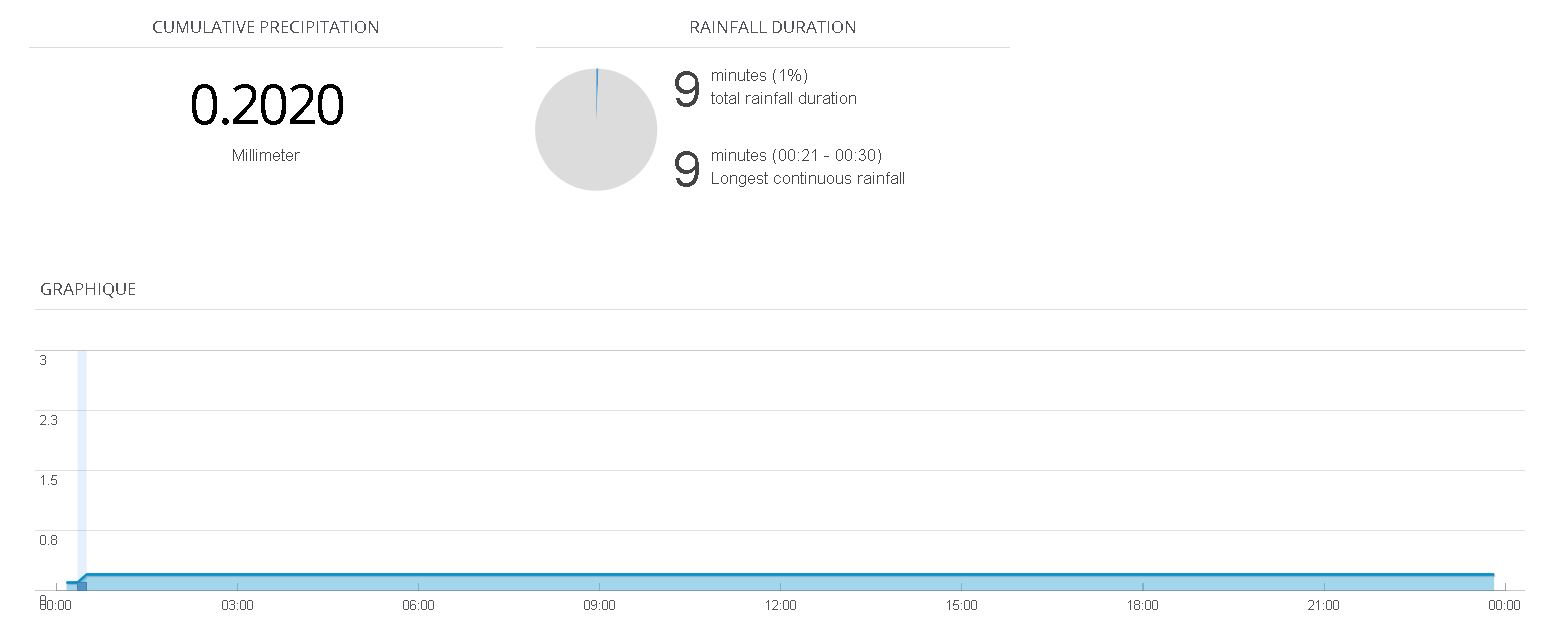Click the 1.5 y-axis label
The image size is (1558, 633).
tap(48, 480)
